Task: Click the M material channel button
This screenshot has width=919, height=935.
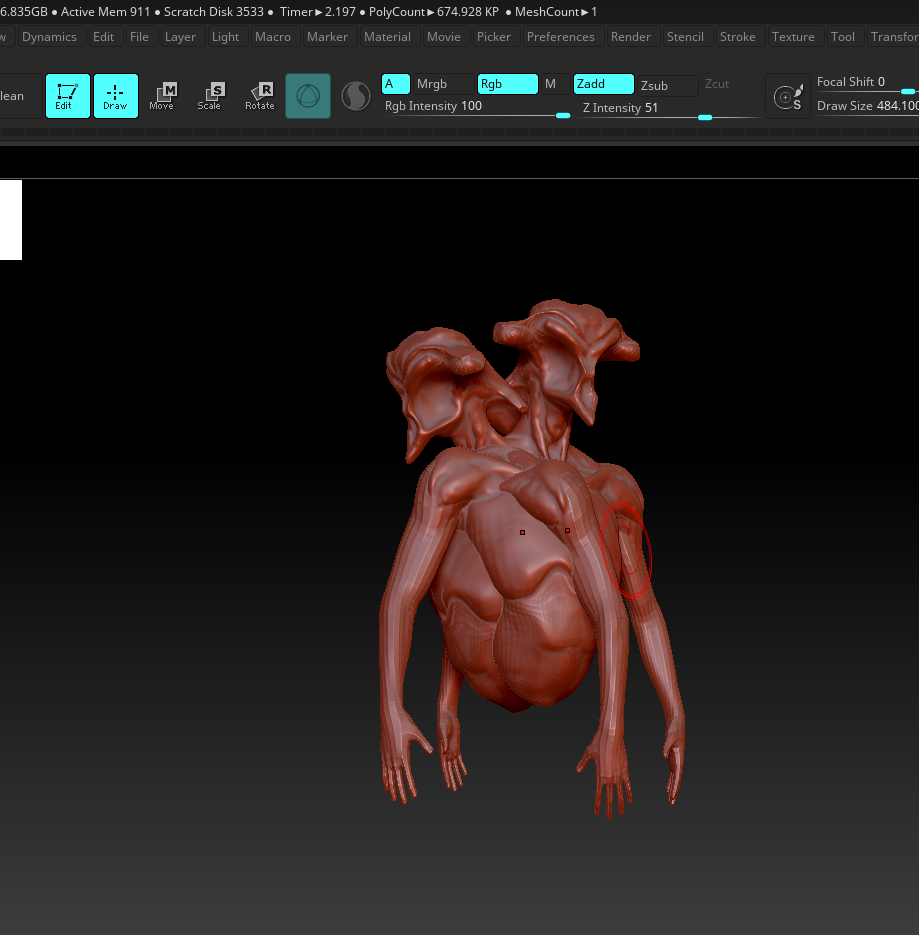Action: tap(551, 84)
